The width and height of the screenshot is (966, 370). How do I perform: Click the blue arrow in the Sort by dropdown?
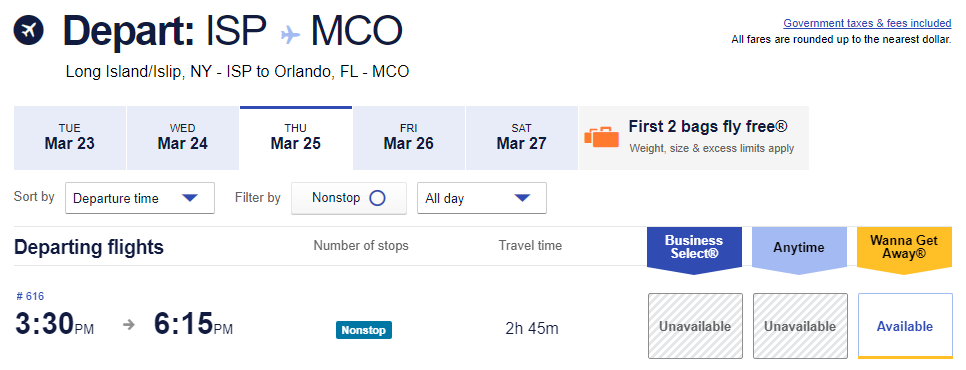(x=190, y=198)
